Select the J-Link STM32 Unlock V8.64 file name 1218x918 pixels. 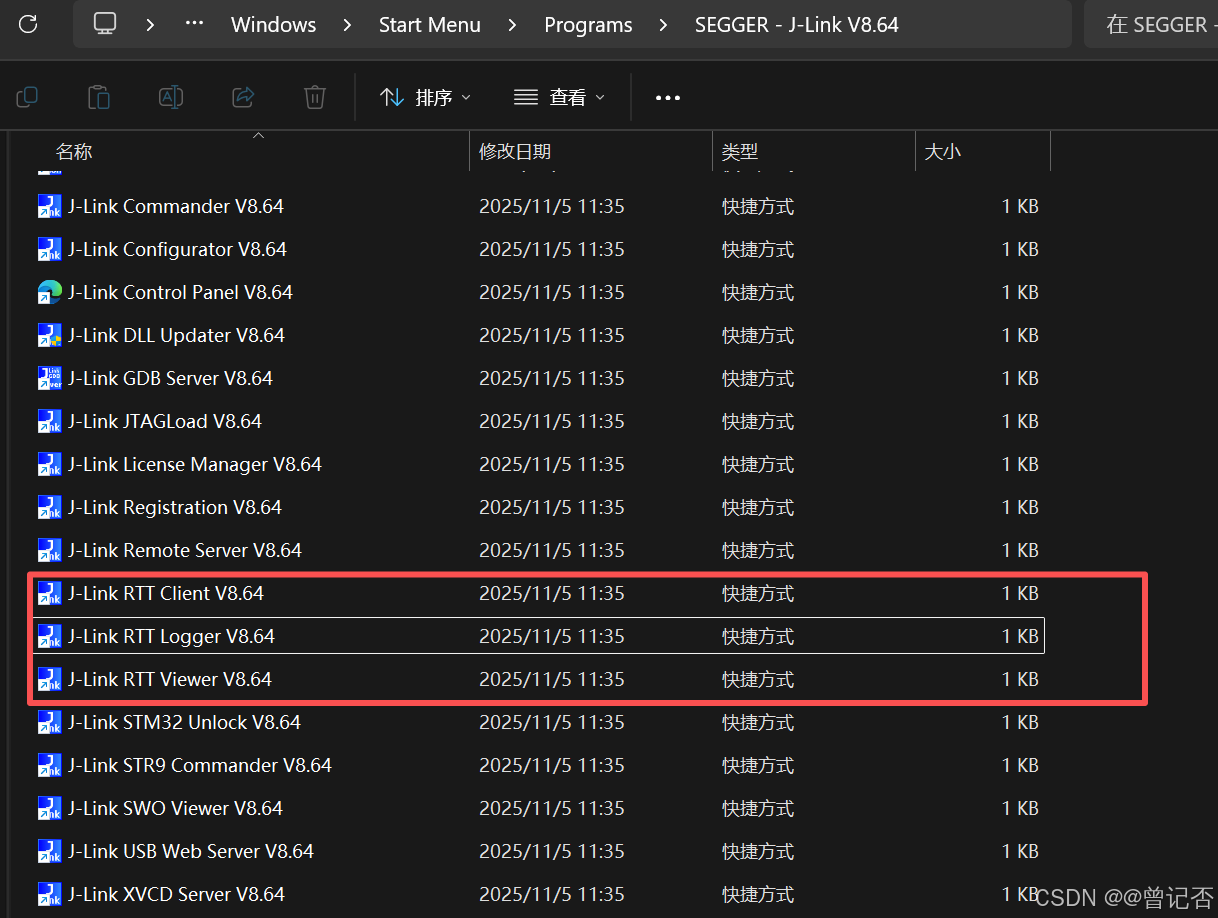(185, 723)
